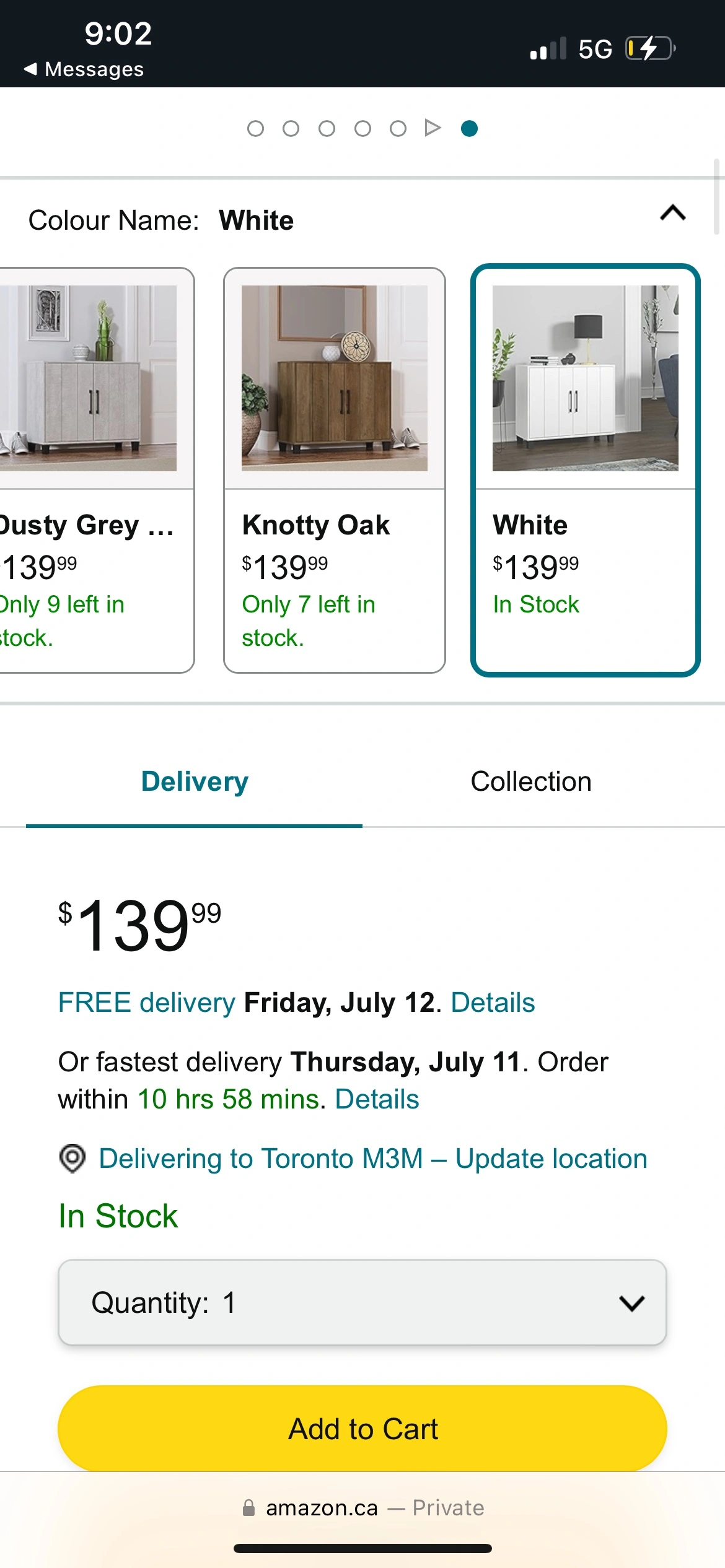
Task: Switch to the Collection tab
Action: pyautogui.click(x=531, y=782)
